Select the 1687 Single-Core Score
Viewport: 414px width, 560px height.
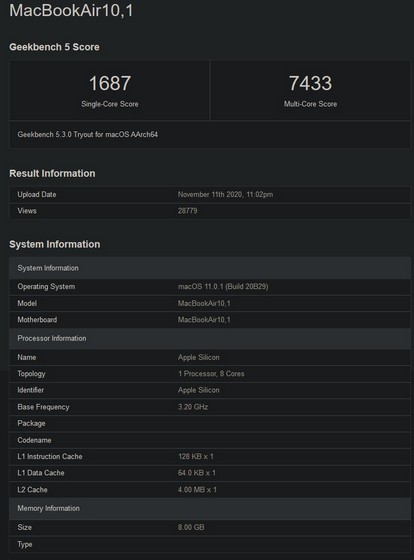coord(110,83)
